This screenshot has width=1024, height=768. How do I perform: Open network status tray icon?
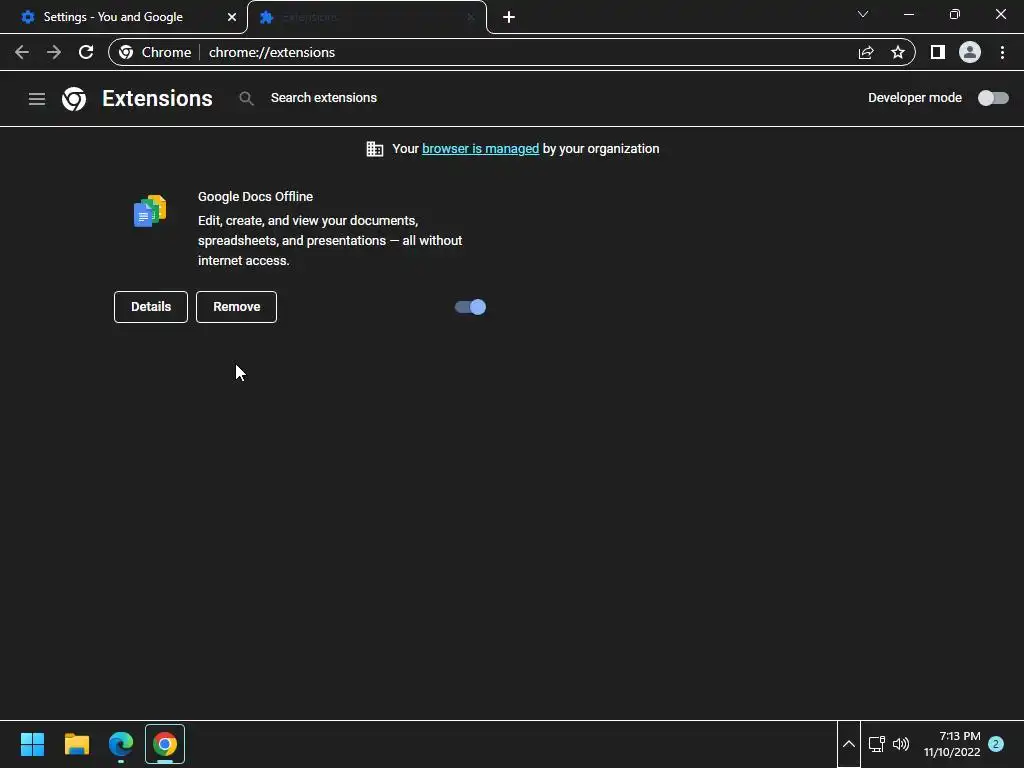point(876,744)
